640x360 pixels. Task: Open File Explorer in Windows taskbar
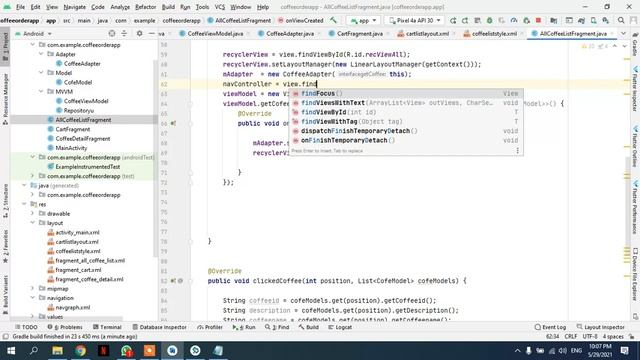(x=58, y=351)
